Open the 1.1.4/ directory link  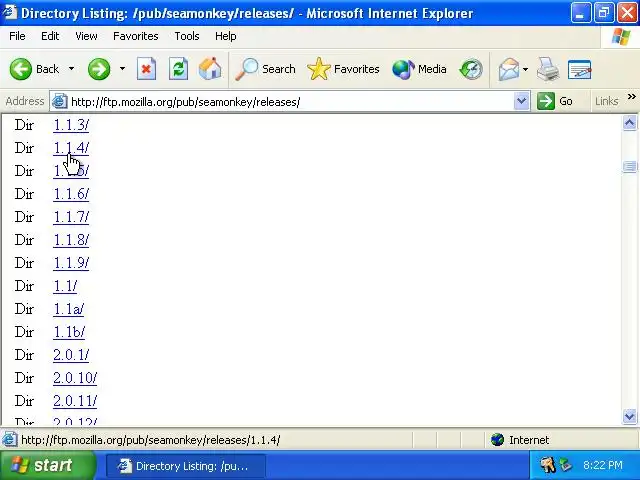(x=71, y=148)
